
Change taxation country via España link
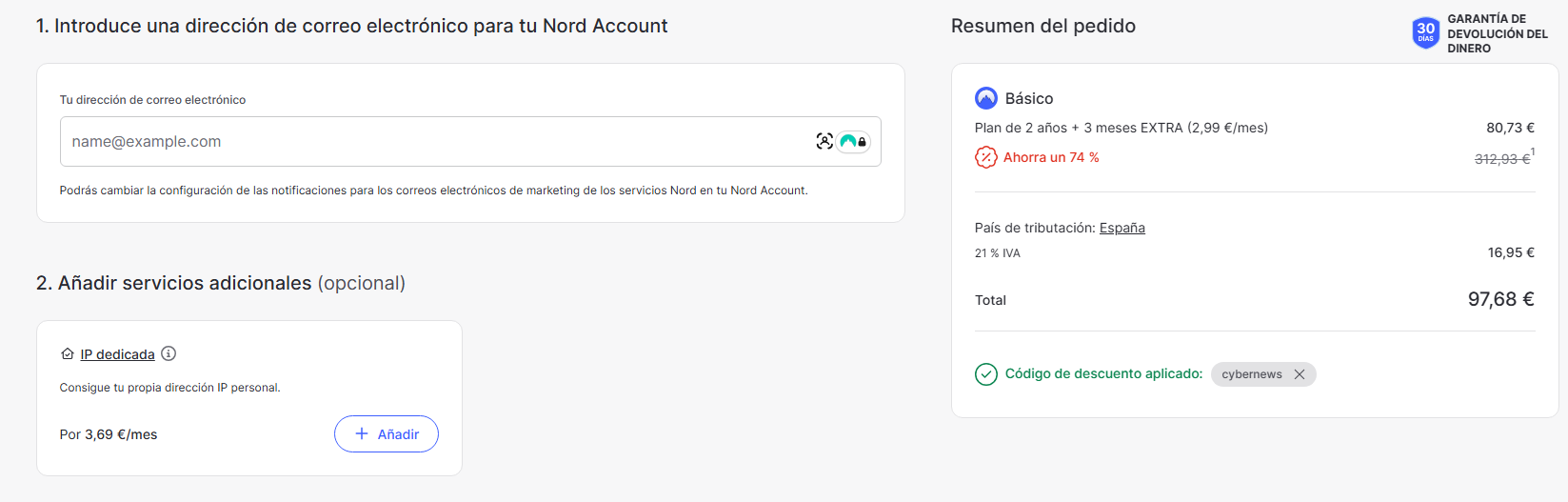[1122, 228]
